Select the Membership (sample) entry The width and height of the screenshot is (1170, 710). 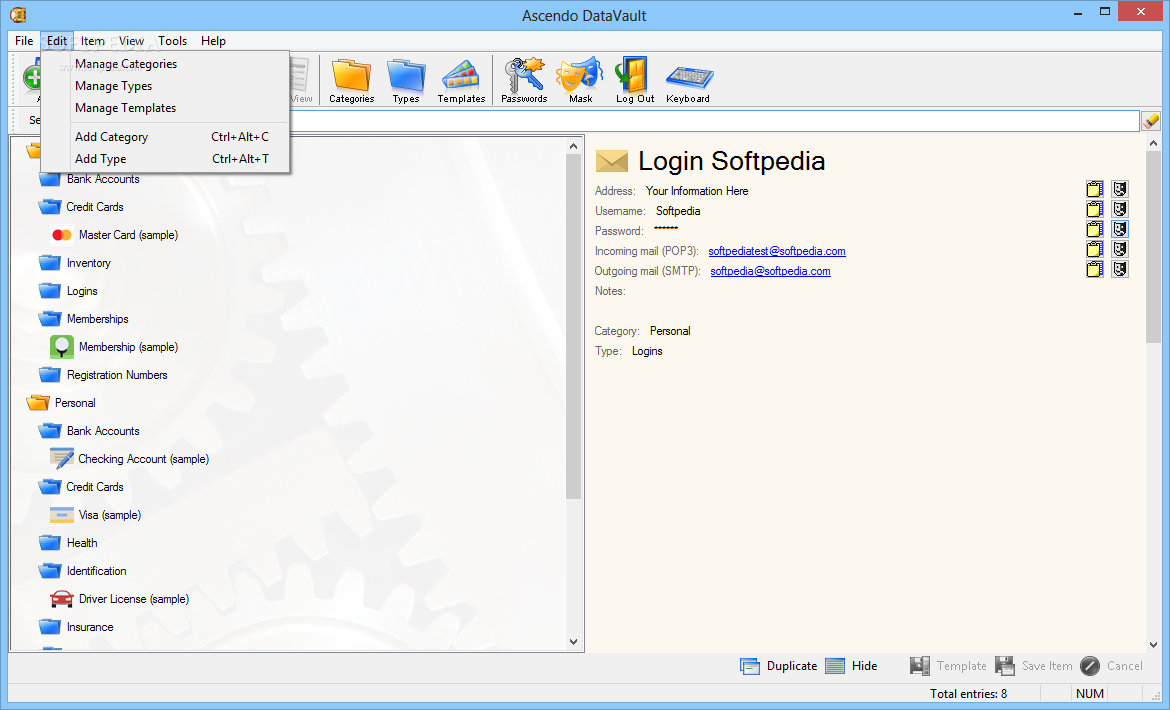114,347
